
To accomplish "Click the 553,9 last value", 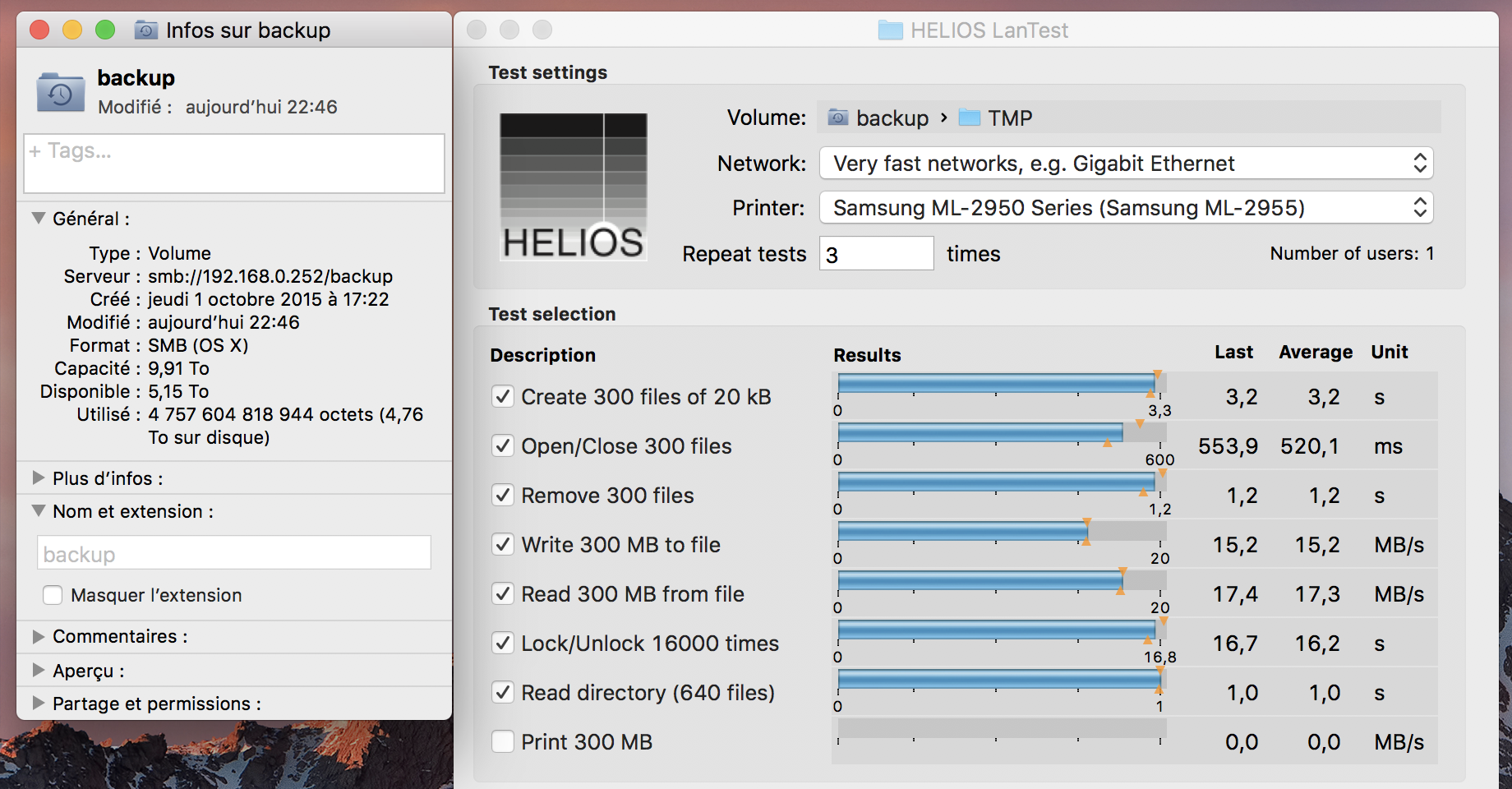I will 1228,446.
